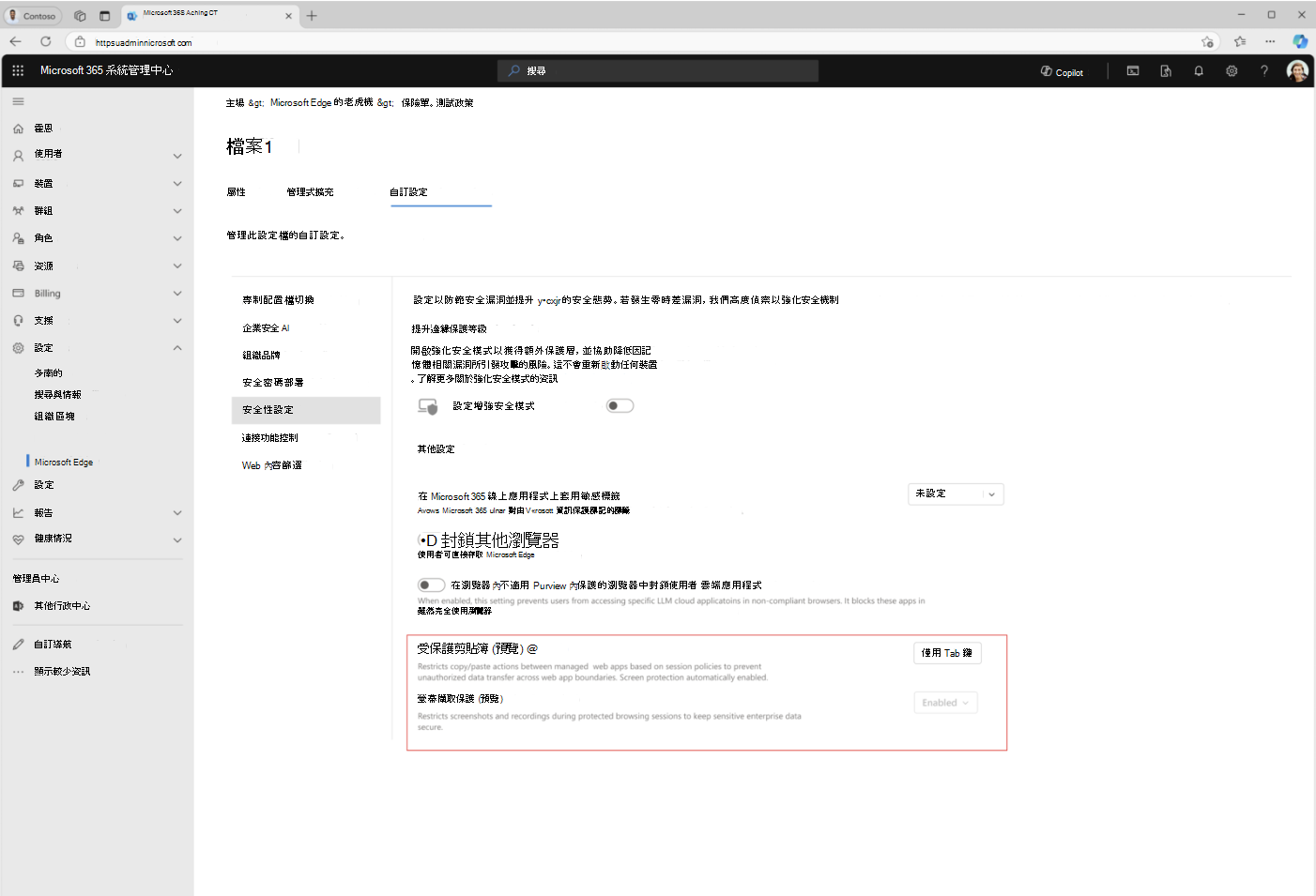The image size is (1316, 896).
Task: Open the wrench 設定 setup page
Action: 18,485
